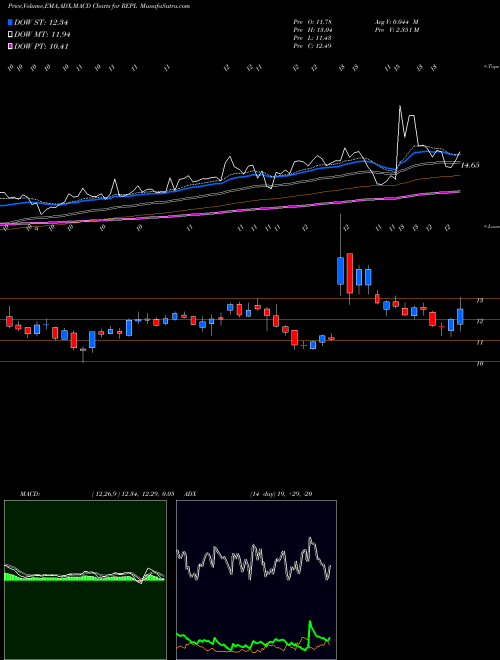This screenshot has height=660, width=500.
Task: Click the ADX values '(14 day) 19, +29, -20'
Action: 281,494
